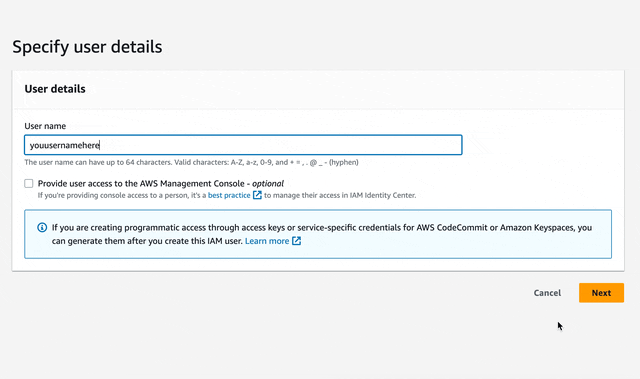Viewport: 640px width, 379px height.
Task: Click the programmatic access notice text
Action: point(322,234)
